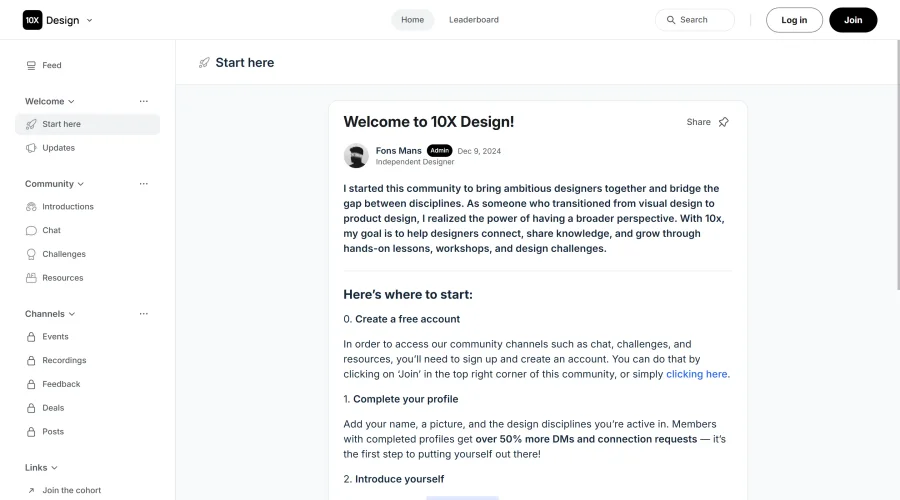The width and height of the screenshot is (900, 500).
Task: Open Fons Mans profile avatar
Action: pyautogui.click(x=356, y=156)
